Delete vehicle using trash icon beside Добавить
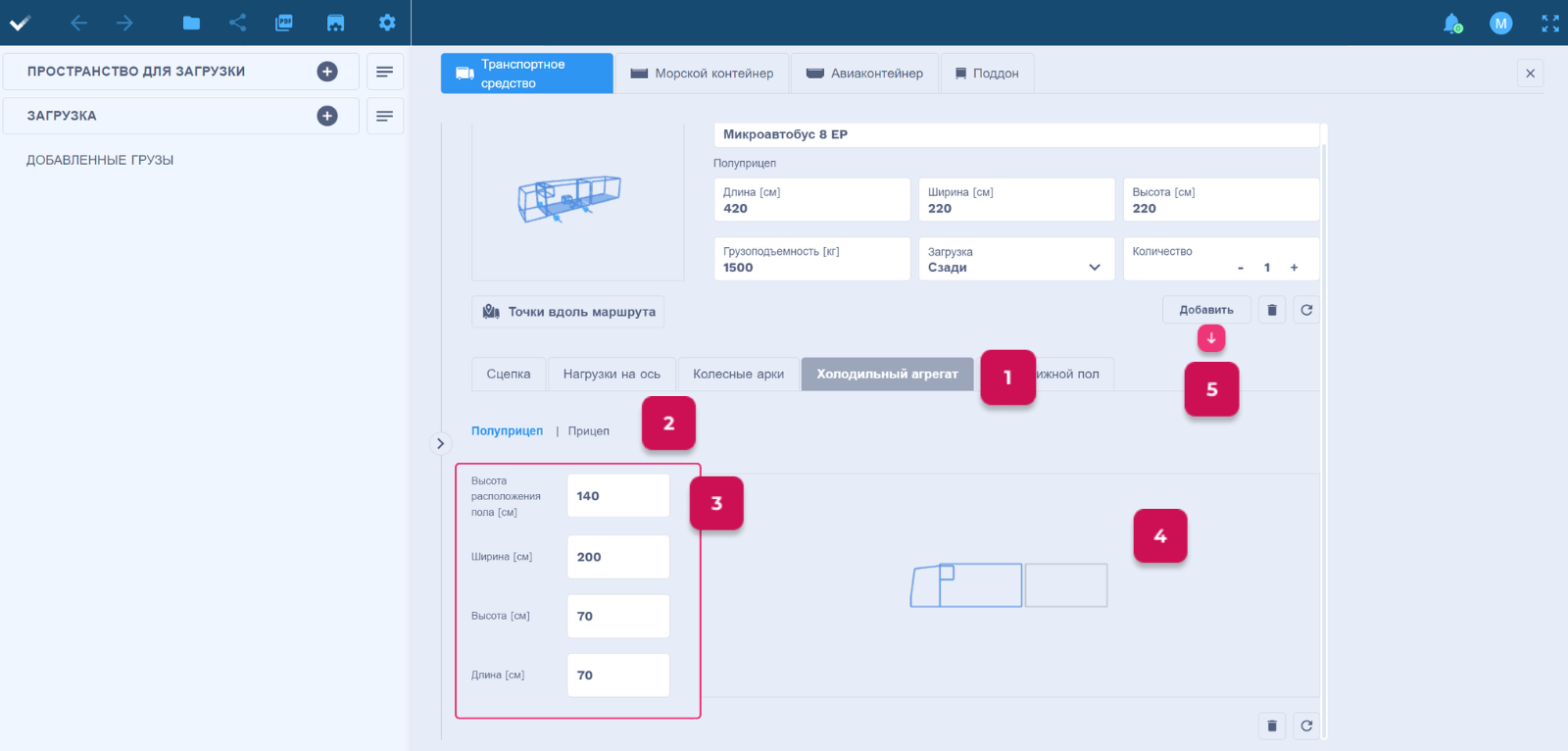 (1272, 310)
